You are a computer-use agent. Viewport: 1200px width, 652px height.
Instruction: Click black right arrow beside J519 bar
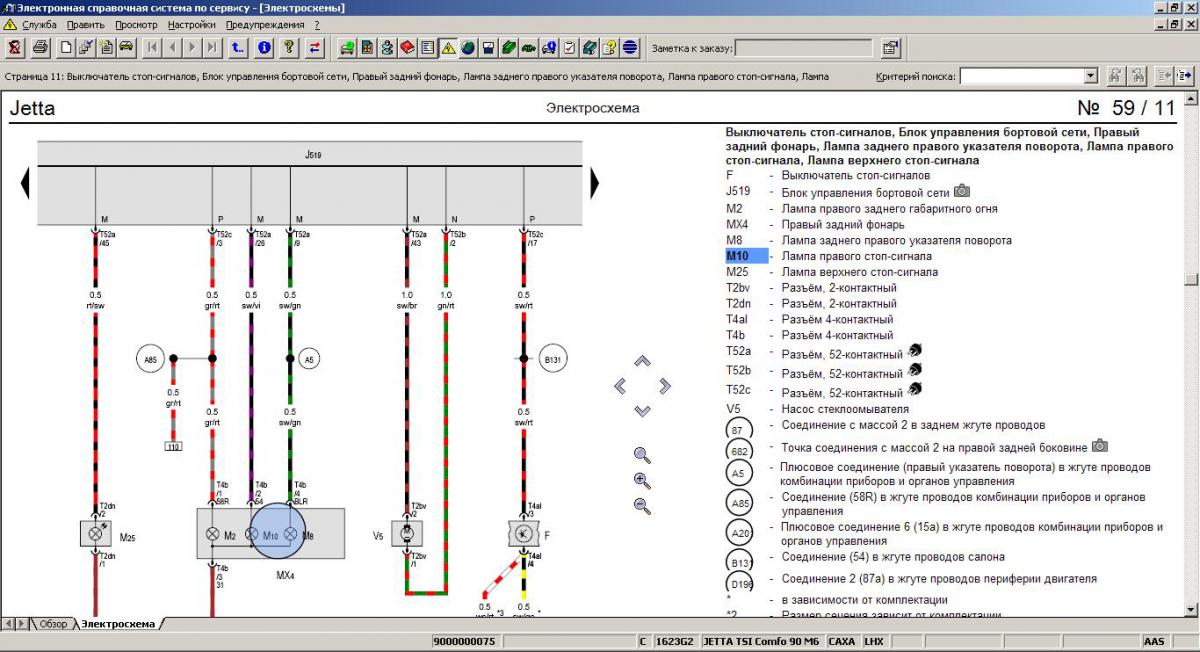coord(594,183)
